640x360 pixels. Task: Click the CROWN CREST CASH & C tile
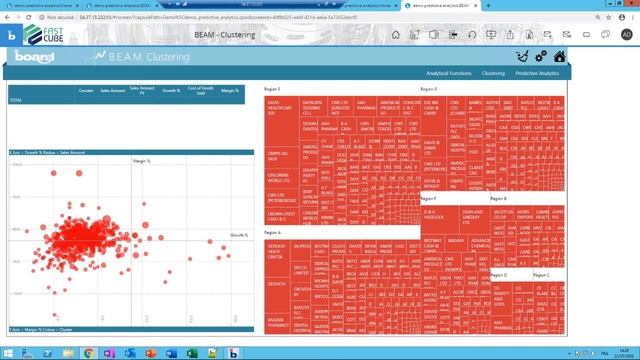coord(282,216)
